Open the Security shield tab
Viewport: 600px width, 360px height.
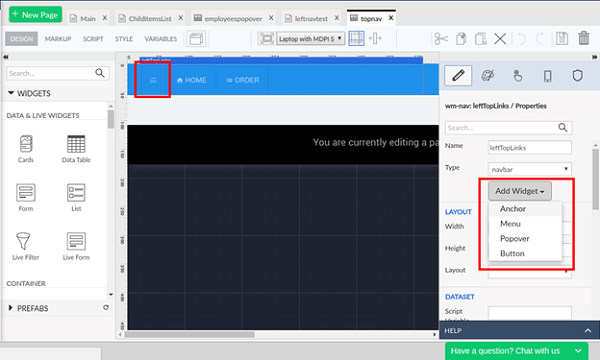[x=577, y=75]
